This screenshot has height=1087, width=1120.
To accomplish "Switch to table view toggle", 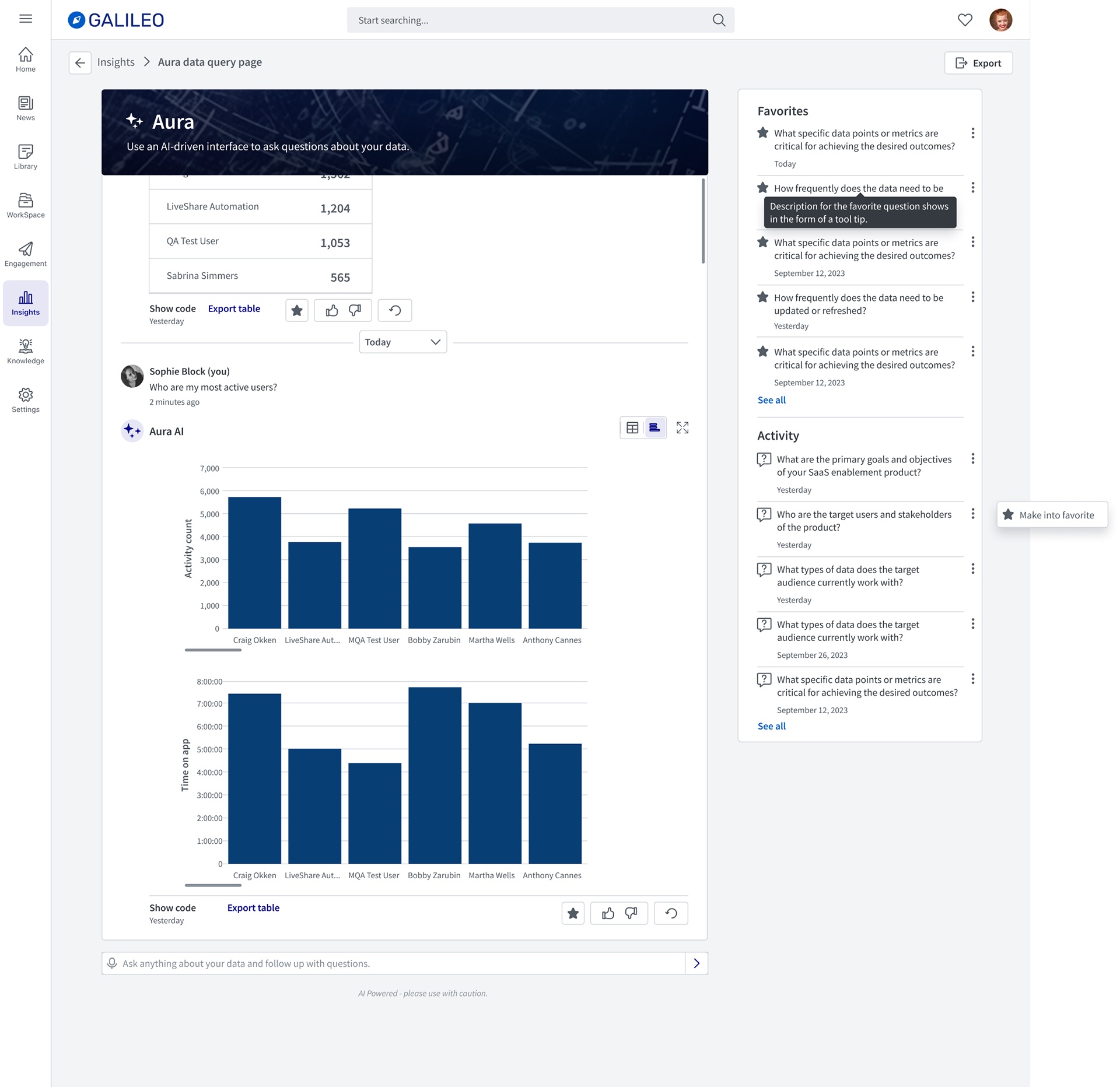I will (x=632, y=427).
